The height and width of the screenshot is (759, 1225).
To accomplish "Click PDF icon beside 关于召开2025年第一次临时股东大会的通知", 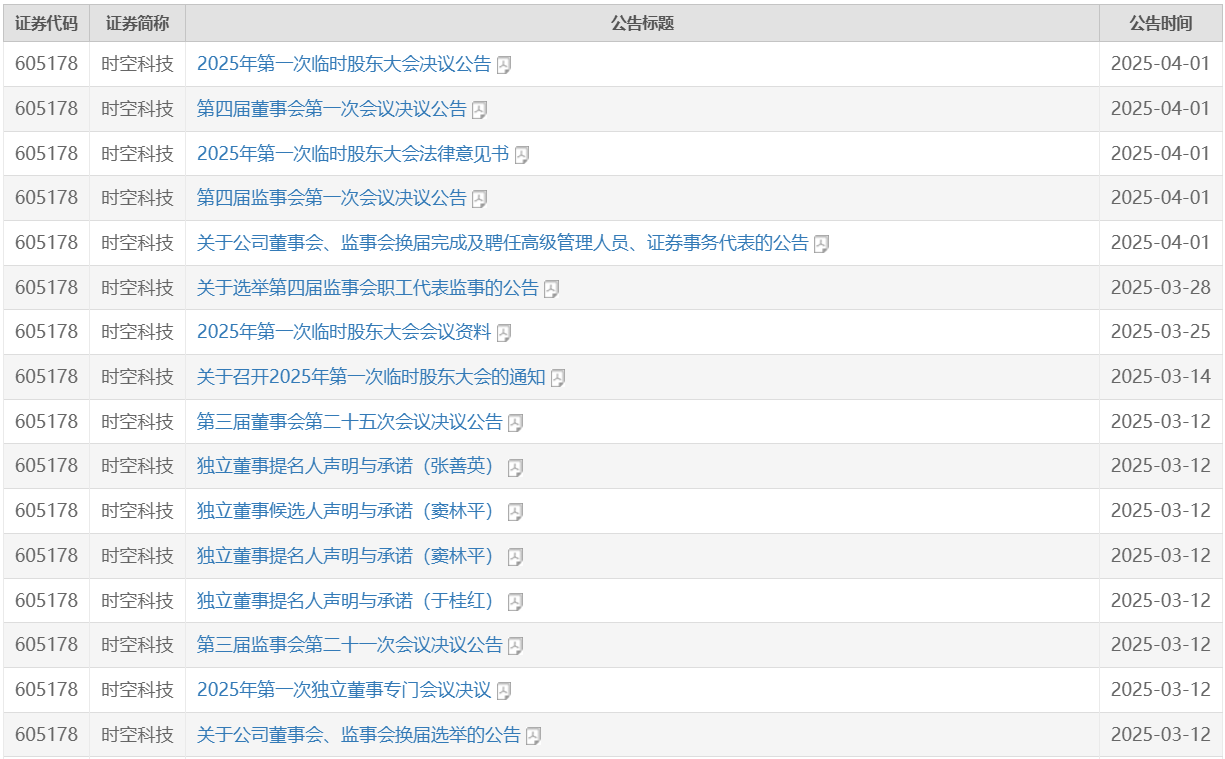I will (x=558, y=378).
